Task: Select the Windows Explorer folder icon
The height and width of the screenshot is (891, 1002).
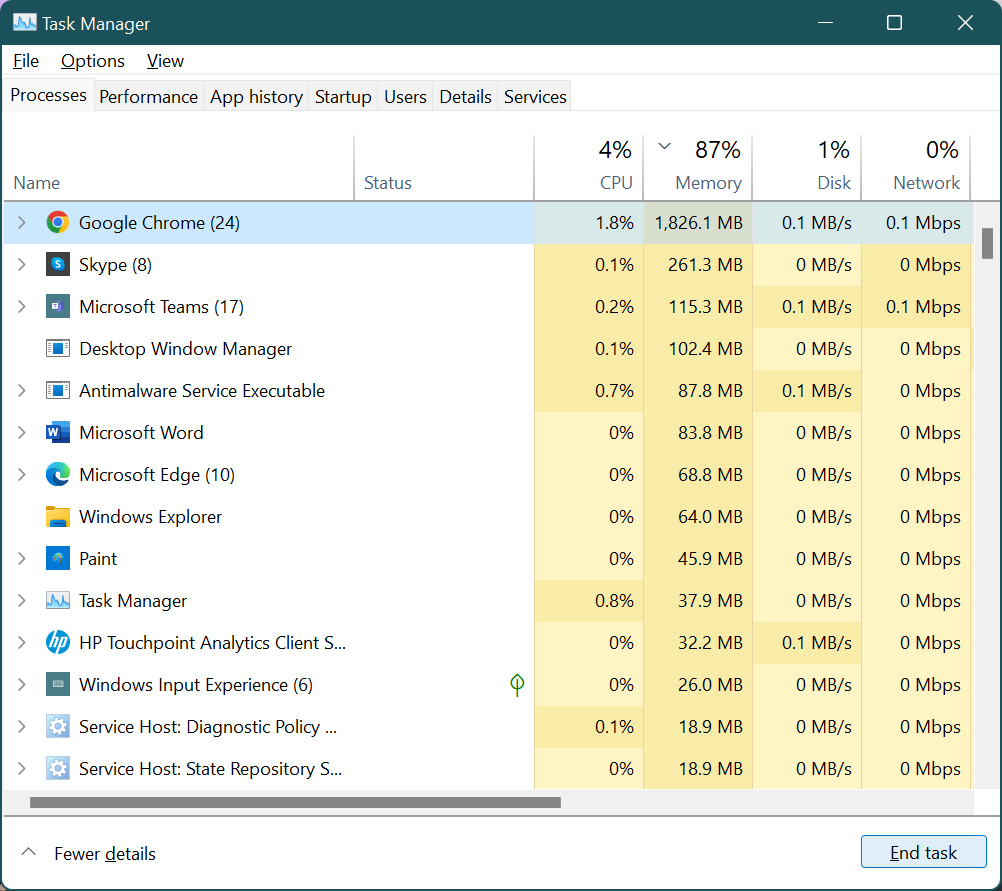Action: tap(58, 517)
